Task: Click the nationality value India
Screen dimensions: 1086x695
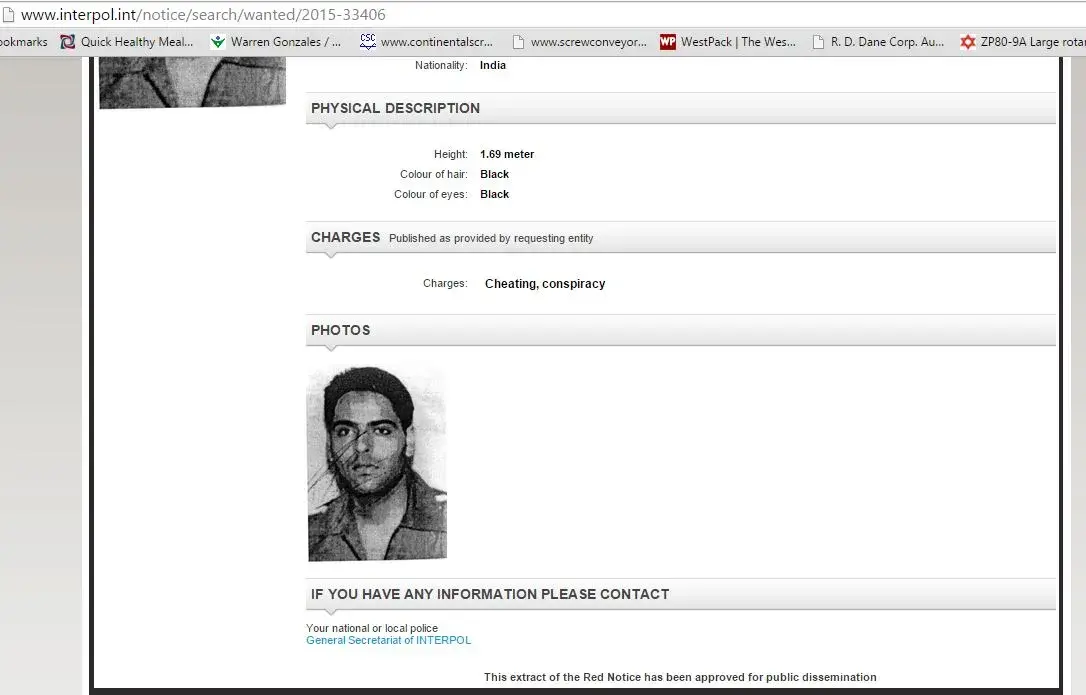Action: (492, 65)
